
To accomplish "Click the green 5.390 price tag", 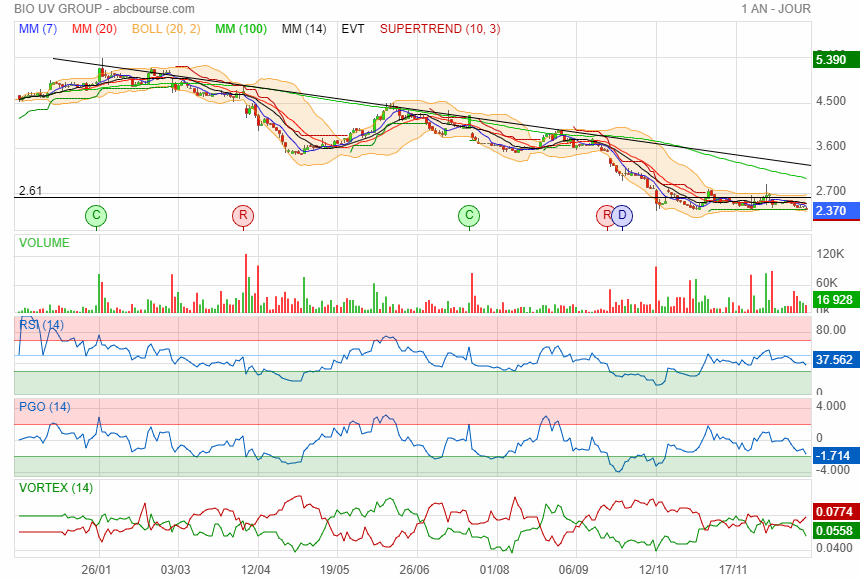I will (836, 59).
